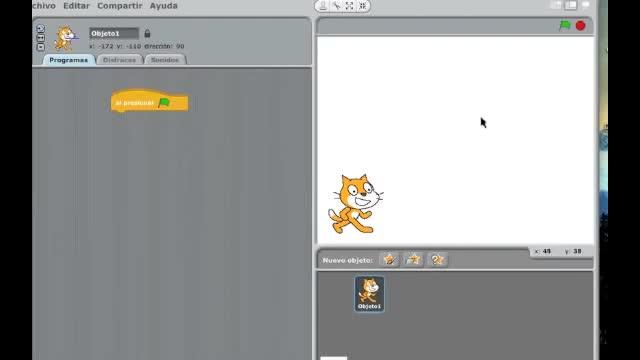Select the delete scissors tool
Screen dimensions: 640x360
tap(336, 6)
